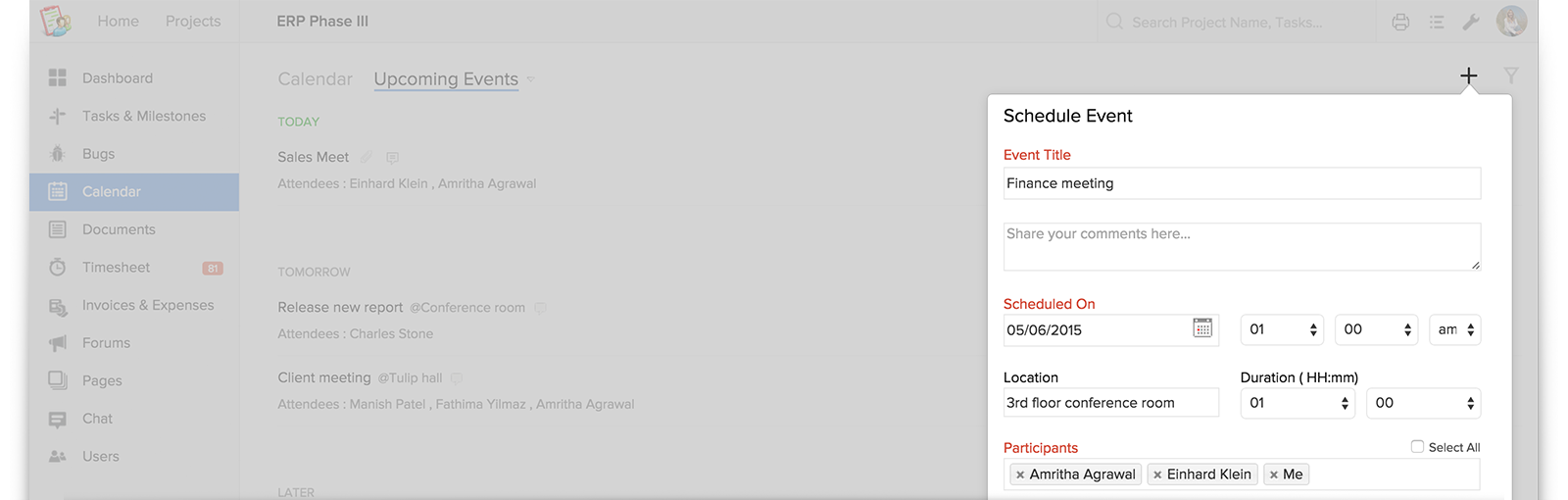Screen dimensions: 1568x500
Task: Open the filter funnel icon
Action: [x=1511, y=75]
